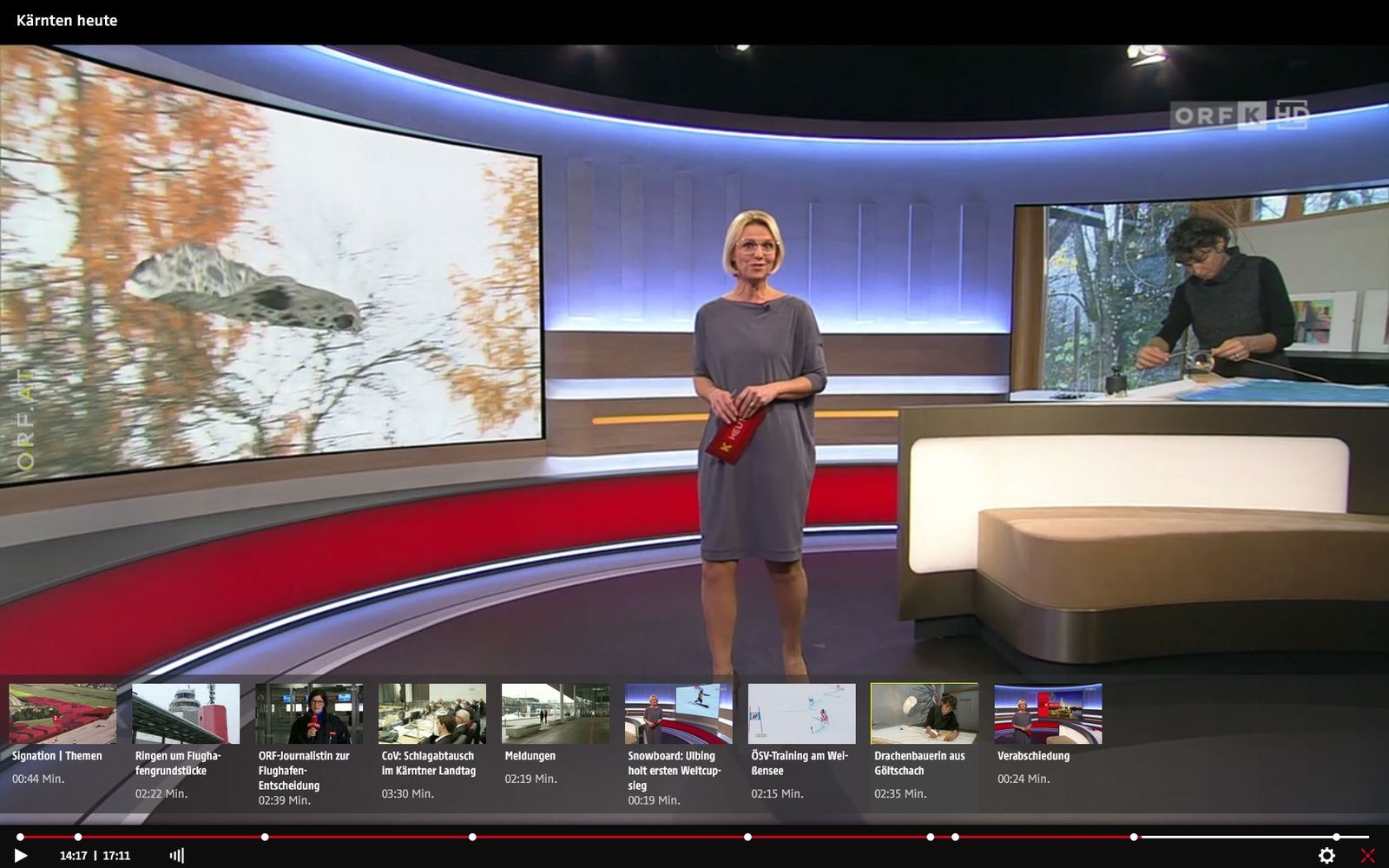Click Meldungen chapter marker on progress bar

tap(747, 837)
